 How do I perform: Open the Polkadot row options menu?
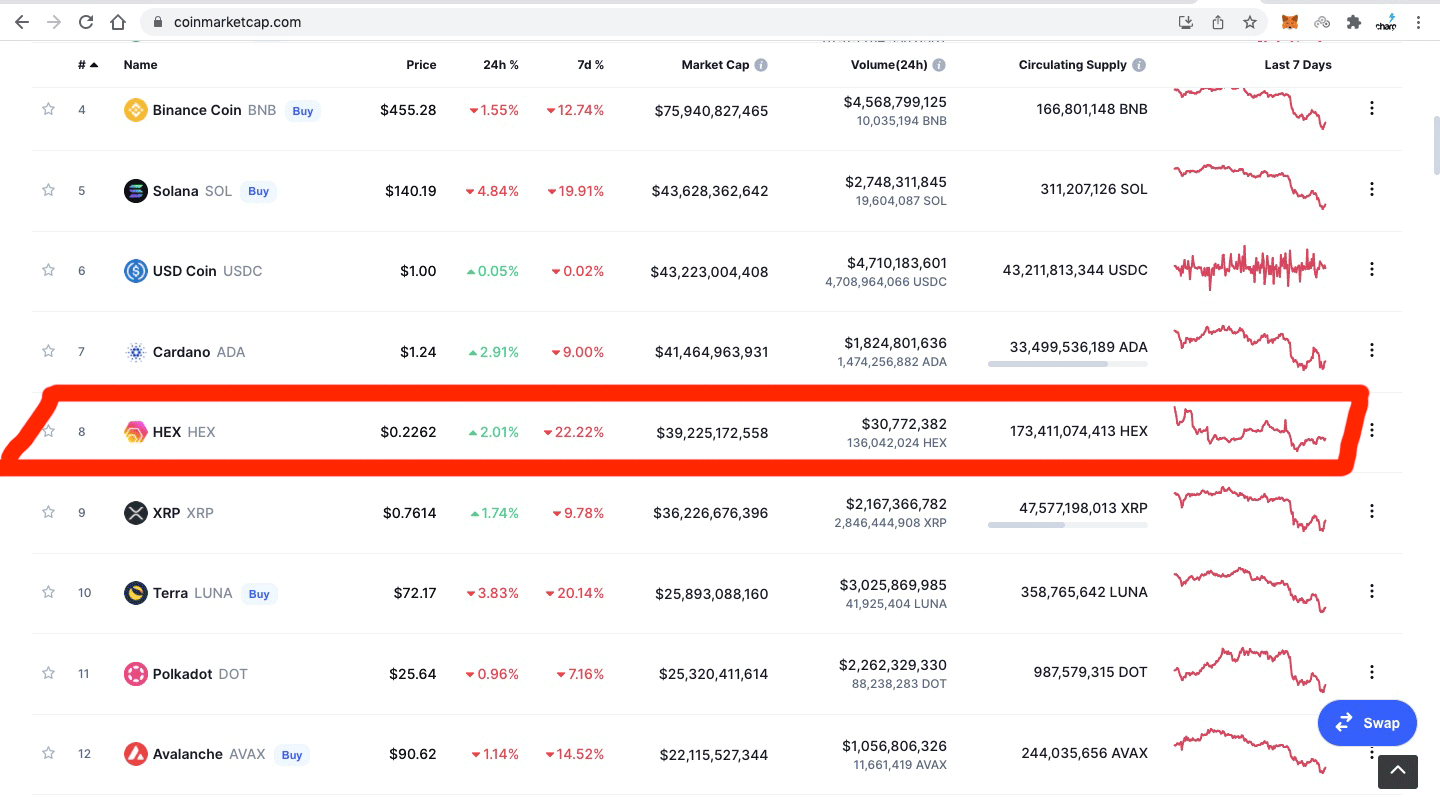tap(1372, 672)
